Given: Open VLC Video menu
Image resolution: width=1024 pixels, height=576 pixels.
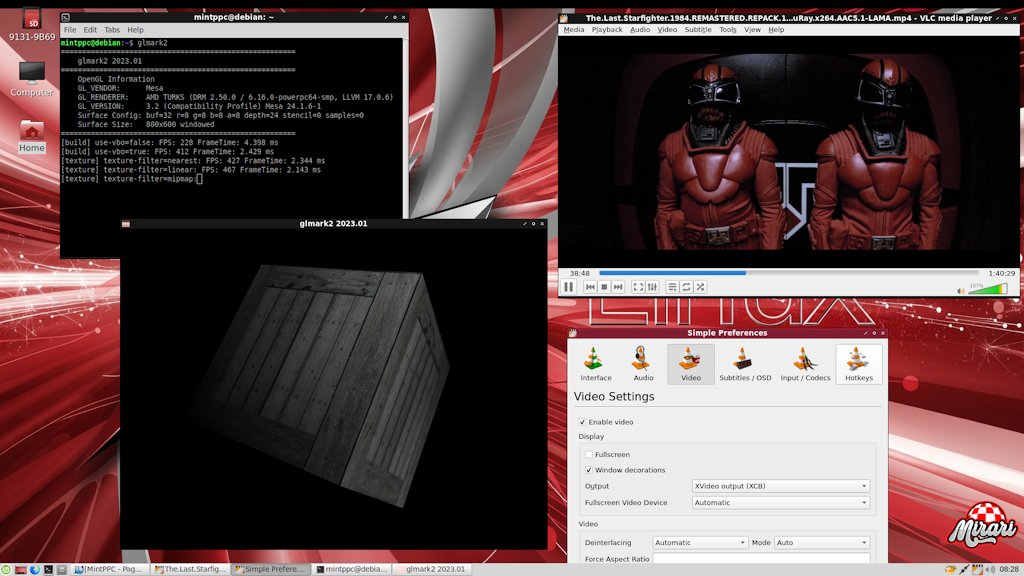Looking at the screenshot, I should (667, 29).
